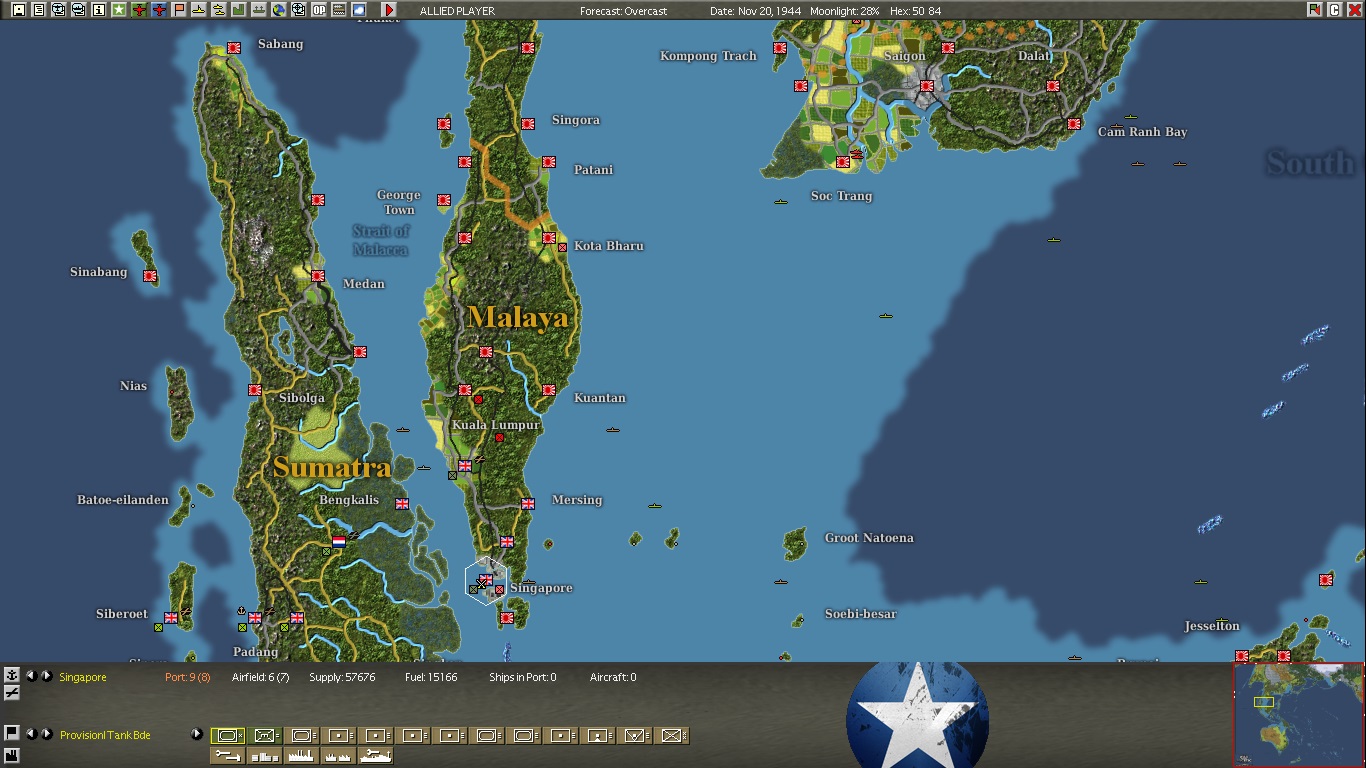Click the Japanese flag at Singora
Screen dimensions: 1366x768
click(x=527, y=124)
